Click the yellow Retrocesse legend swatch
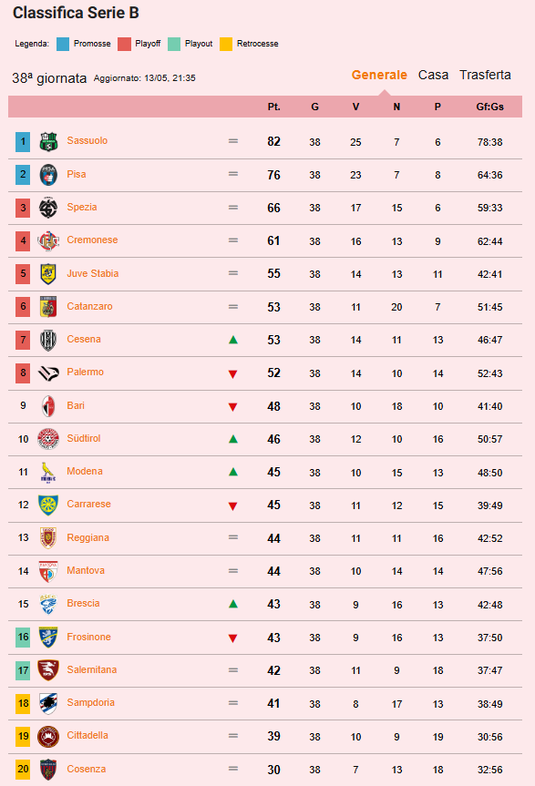 [x=226, y=44]
